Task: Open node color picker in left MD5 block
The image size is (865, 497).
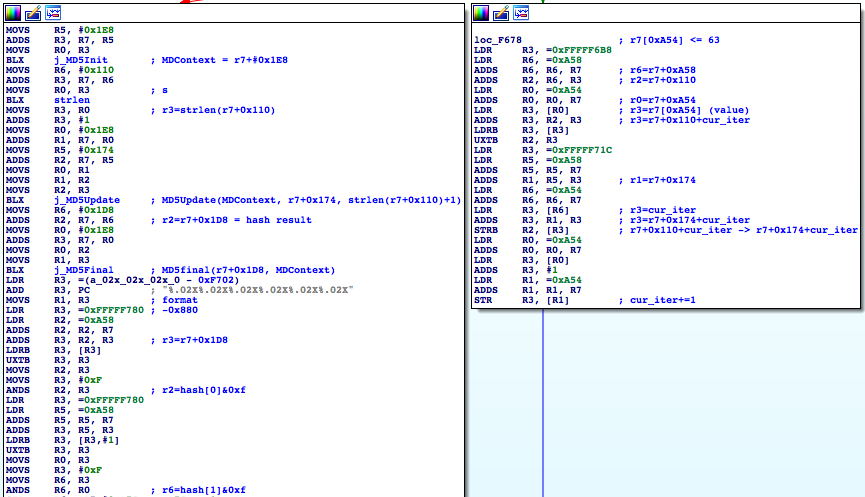Action: (x=13, y=13)
